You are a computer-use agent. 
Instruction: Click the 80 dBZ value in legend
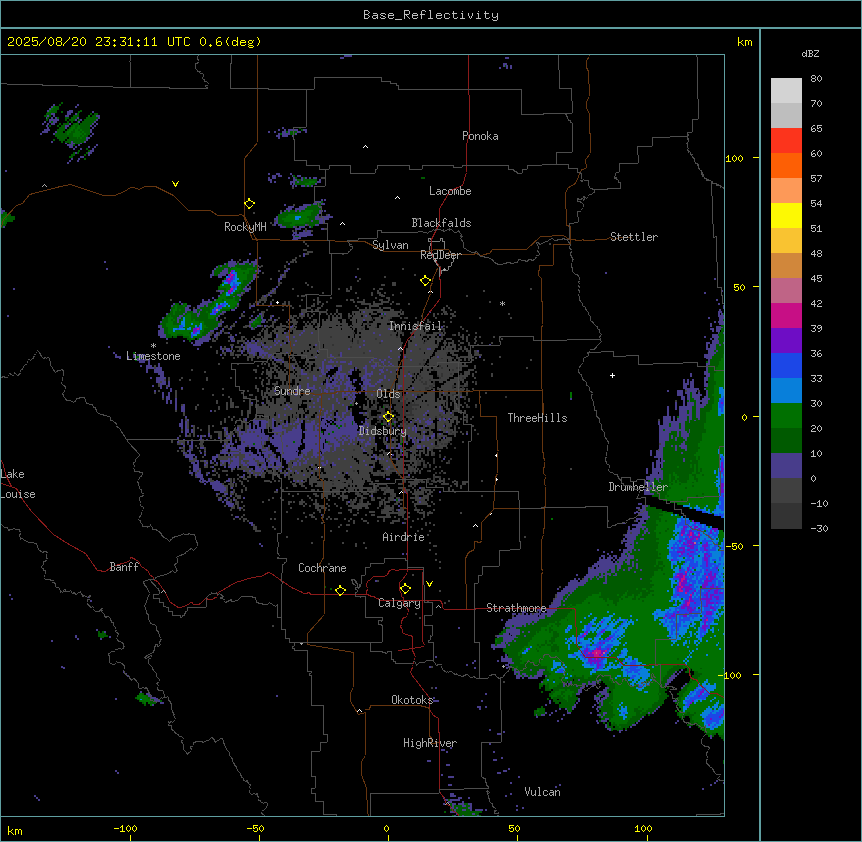(x=816, y=79)
